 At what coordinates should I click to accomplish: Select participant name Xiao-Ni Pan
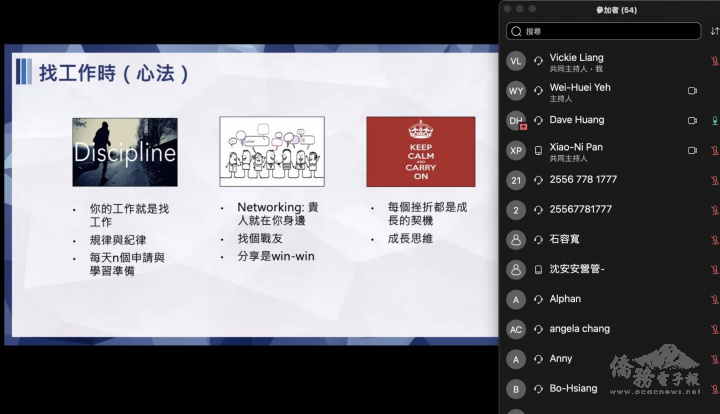click(576, 147)
